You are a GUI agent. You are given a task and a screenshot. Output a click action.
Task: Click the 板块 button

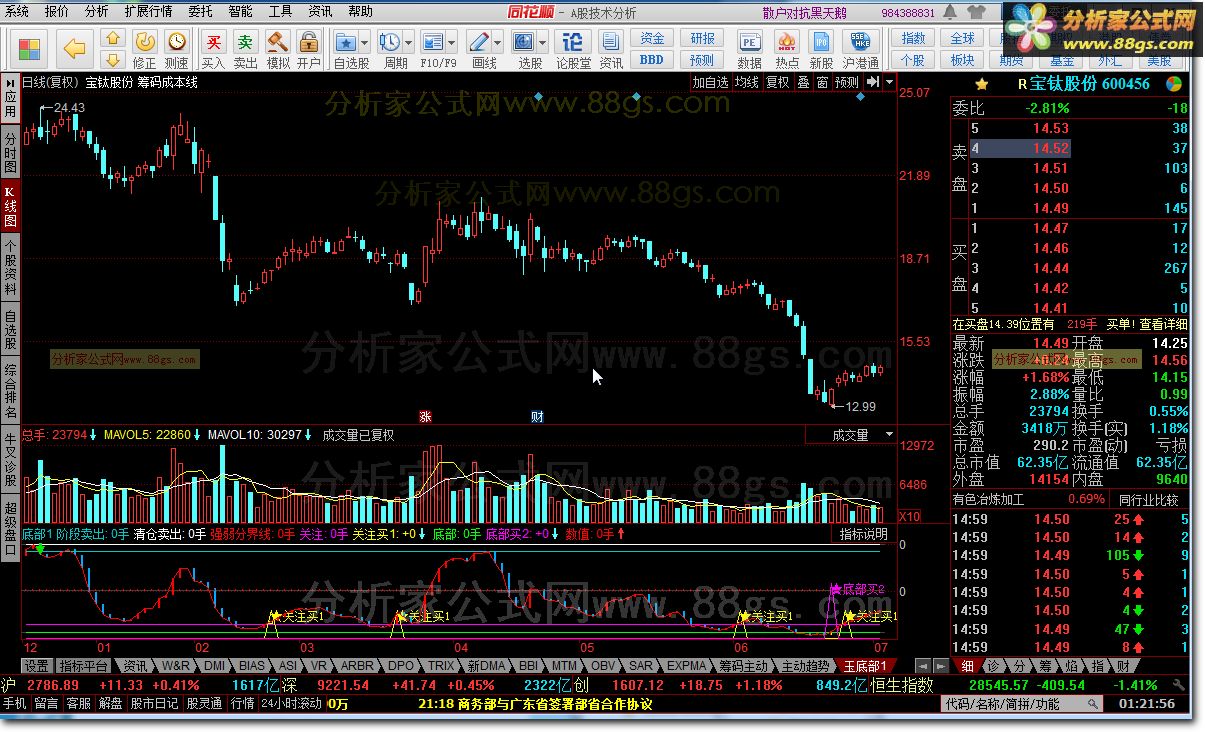[x=962, y=59]
